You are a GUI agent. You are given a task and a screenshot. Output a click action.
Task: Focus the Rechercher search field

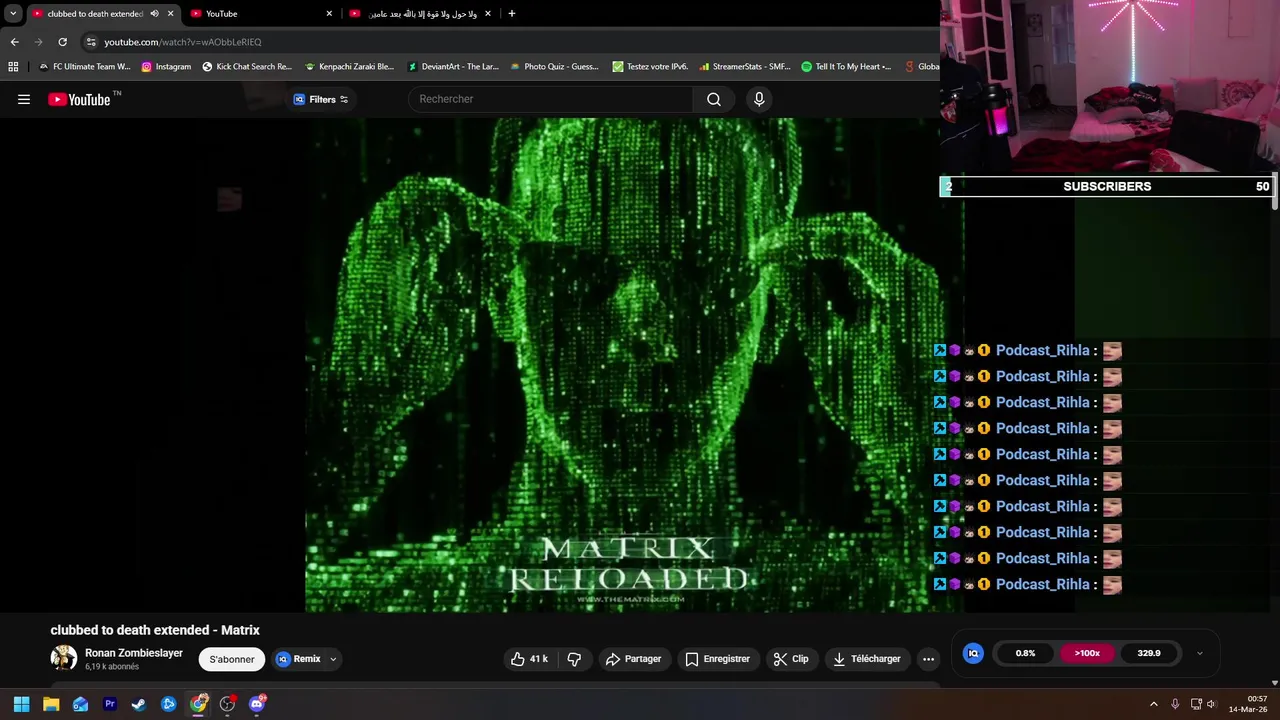[550, 99]
